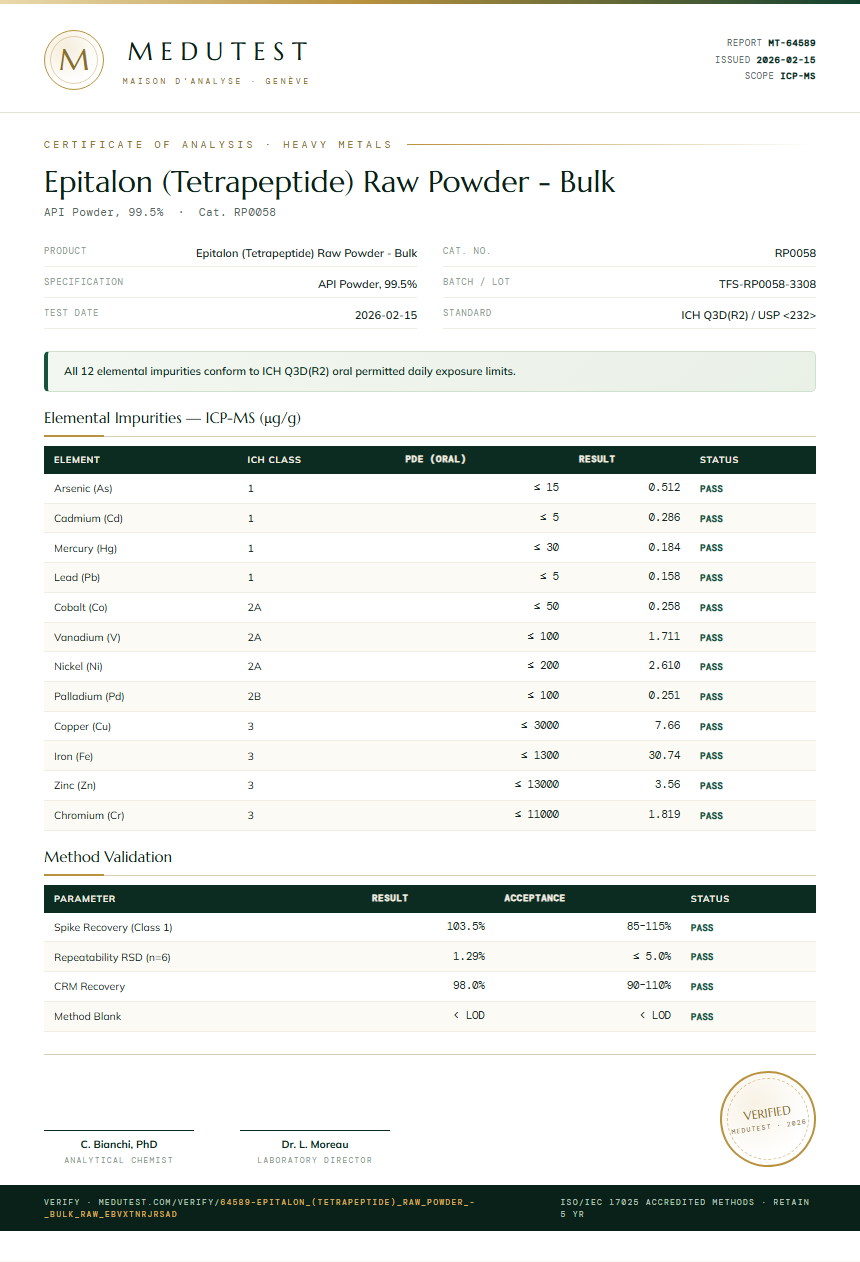Click Vanadium result 1.711
Image resolution: width=860 pixels, height=1262 pixels.
(x=664, y=637)
